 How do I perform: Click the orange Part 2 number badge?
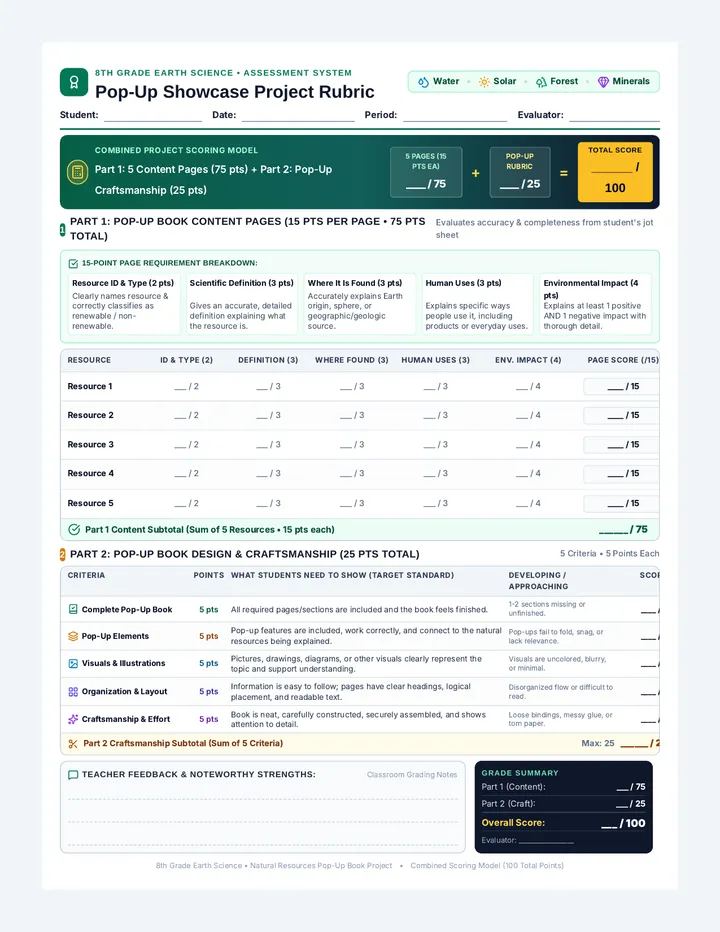[62, 555]
